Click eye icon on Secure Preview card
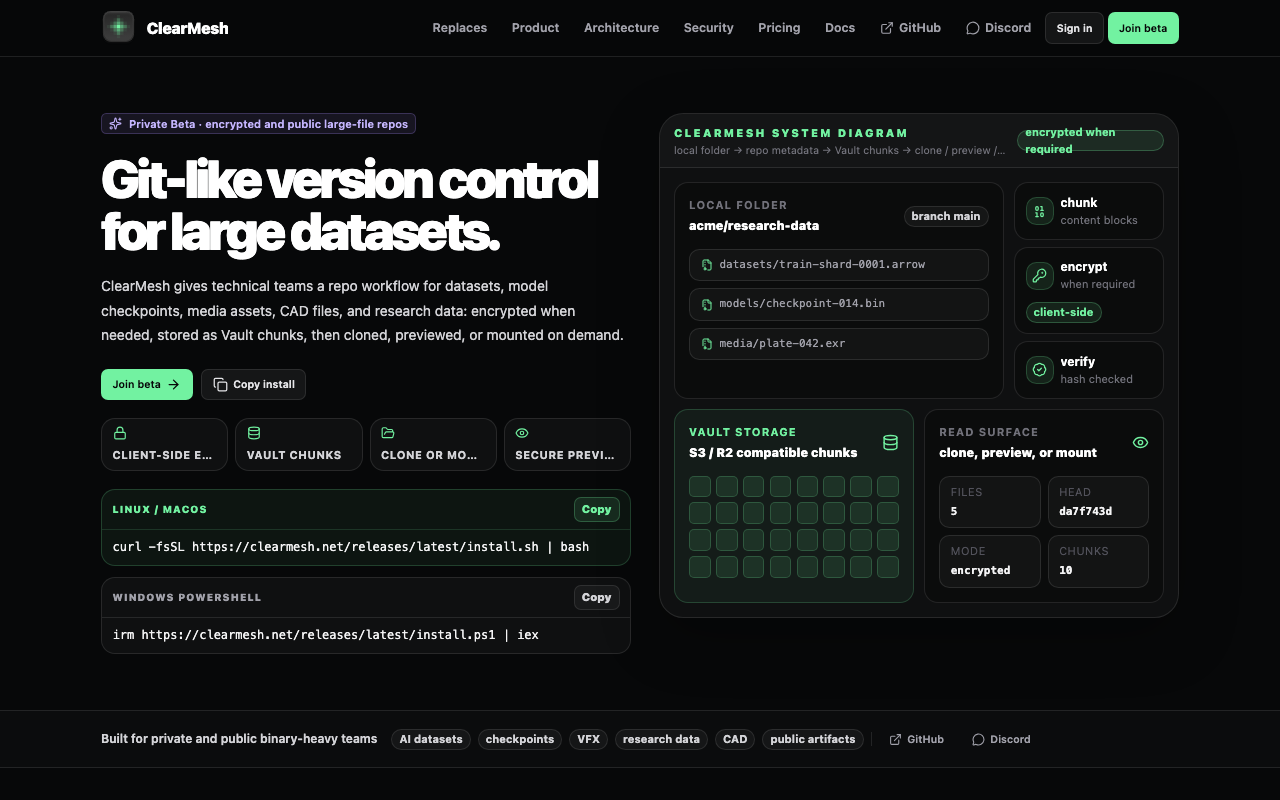 tap(522, 433)
